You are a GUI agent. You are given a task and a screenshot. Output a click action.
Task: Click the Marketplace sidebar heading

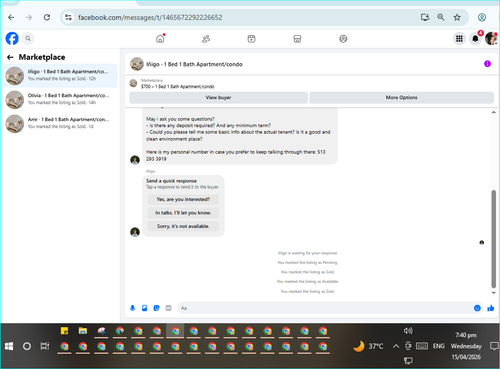click(x=42, y=57)
